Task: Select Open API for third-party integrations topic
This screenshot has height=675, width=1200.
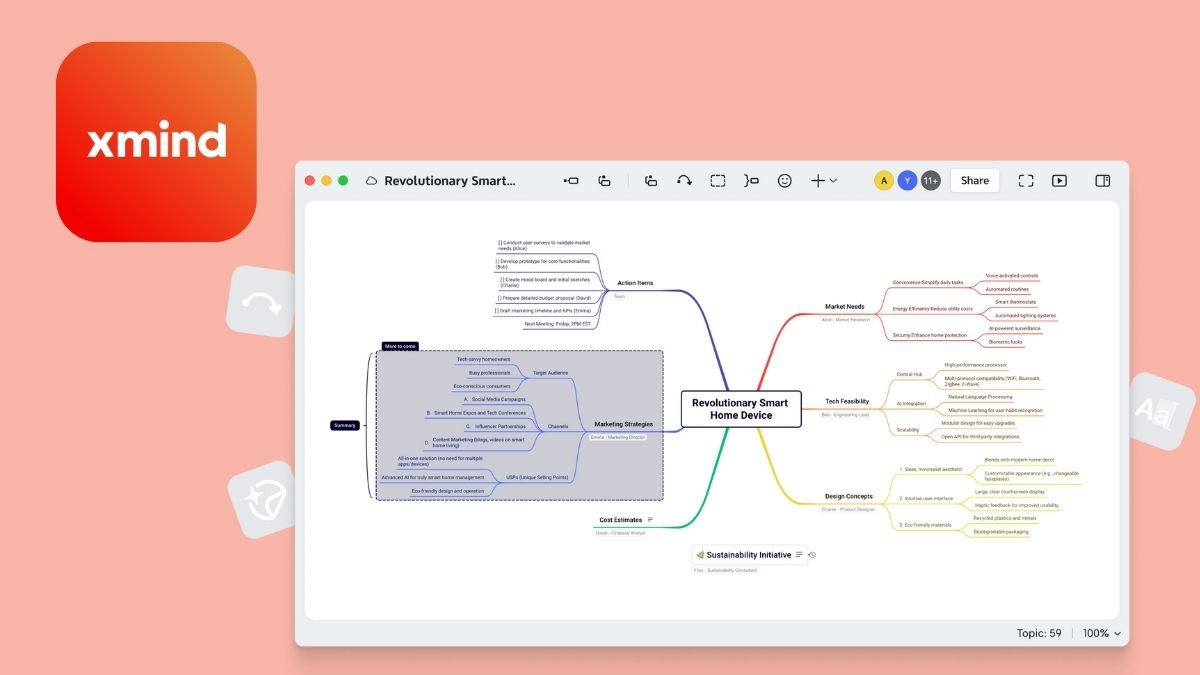Action: click(x=980, y=436)
